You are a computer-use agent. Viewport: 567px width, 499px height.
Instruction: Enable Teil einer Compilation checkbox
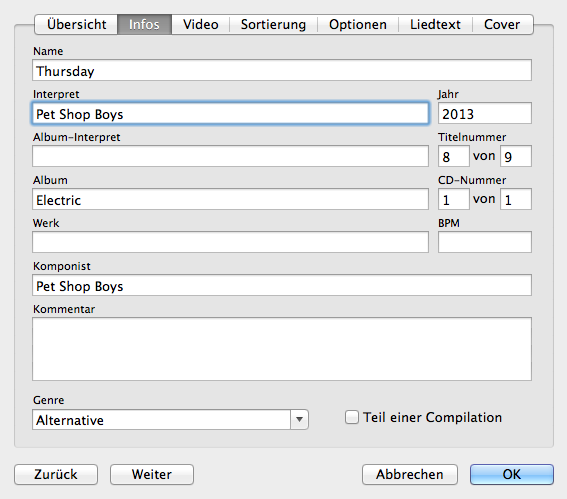point(351,417)
